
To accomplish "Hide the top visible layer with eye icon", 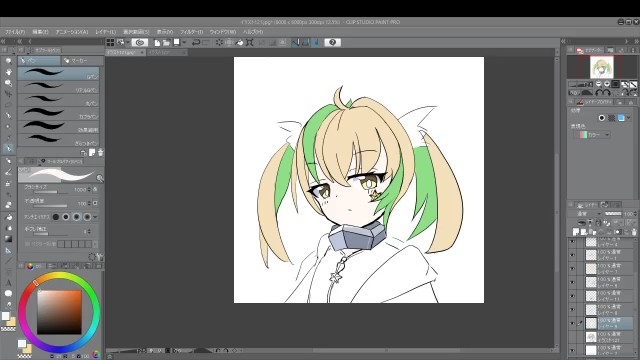I will point(572,242).
